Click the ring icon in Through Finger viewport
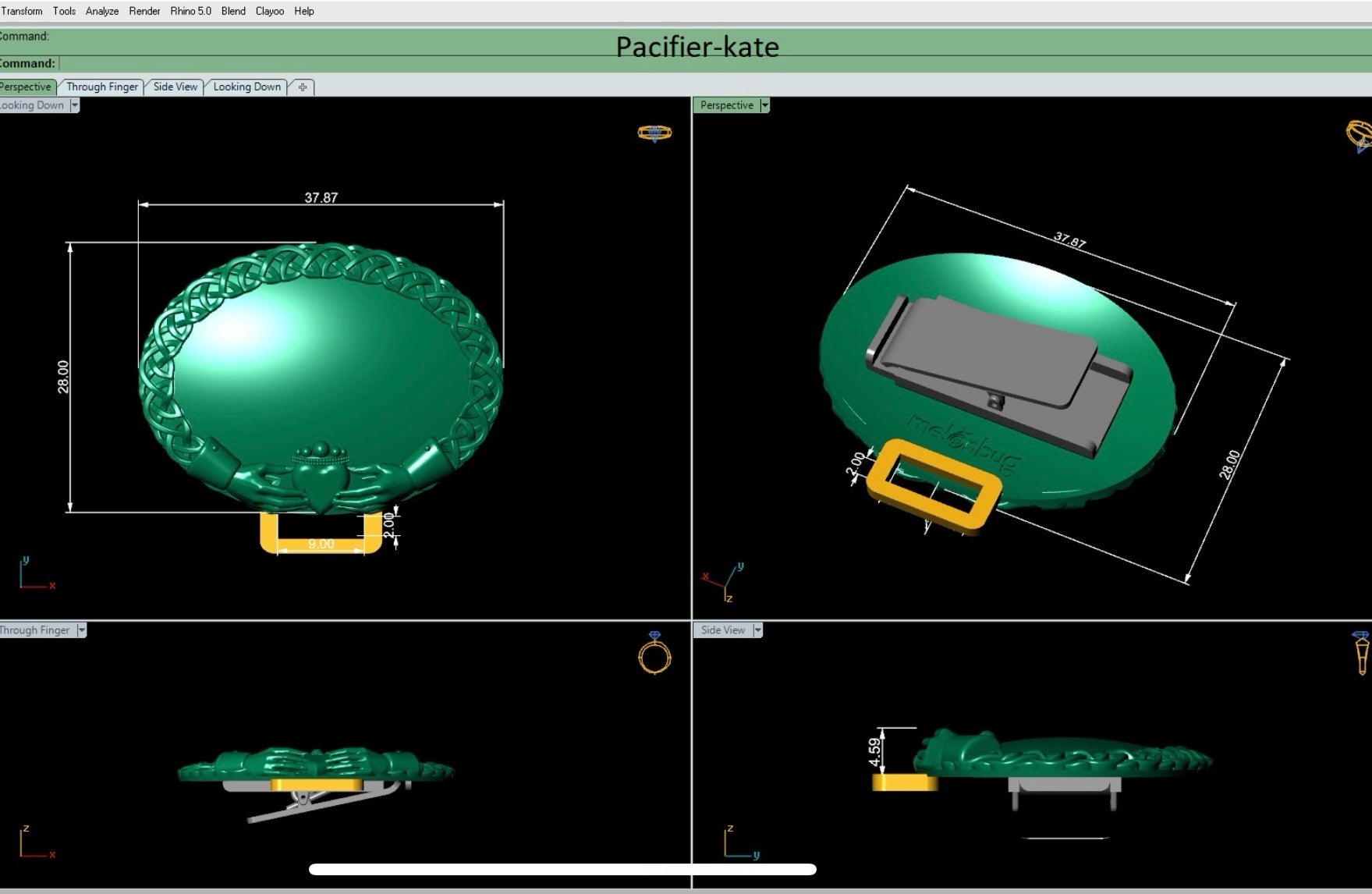 (x=654, y=654)
